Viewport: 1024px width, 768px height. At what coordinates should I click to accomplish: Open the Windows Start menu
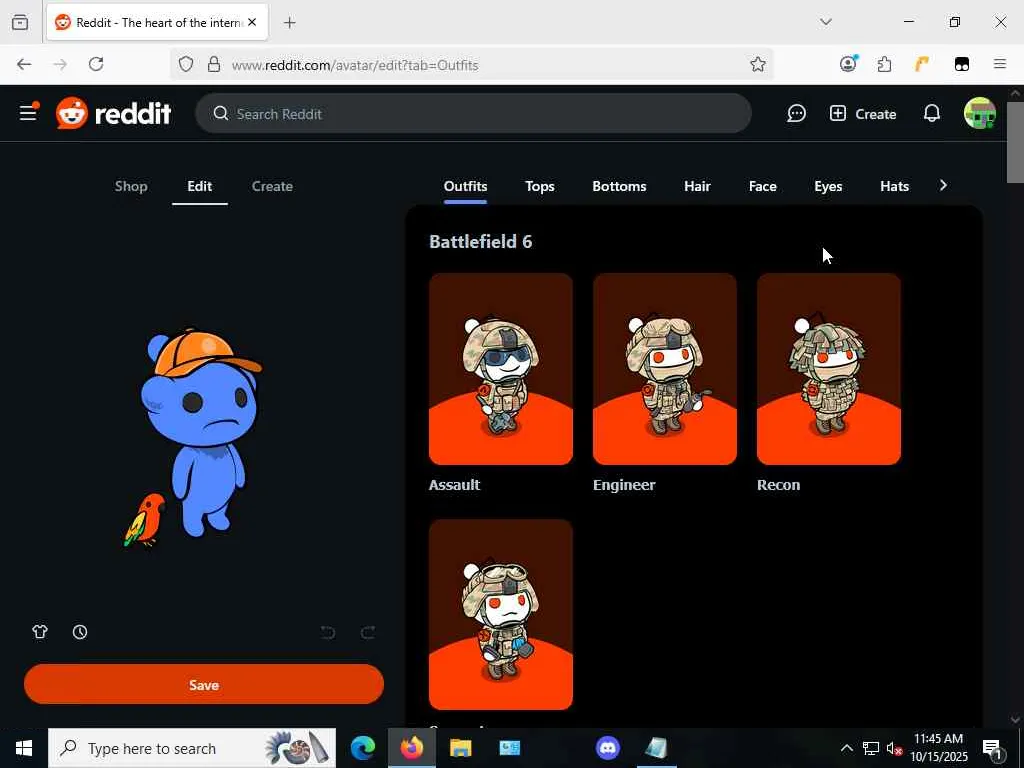(24, 748)
